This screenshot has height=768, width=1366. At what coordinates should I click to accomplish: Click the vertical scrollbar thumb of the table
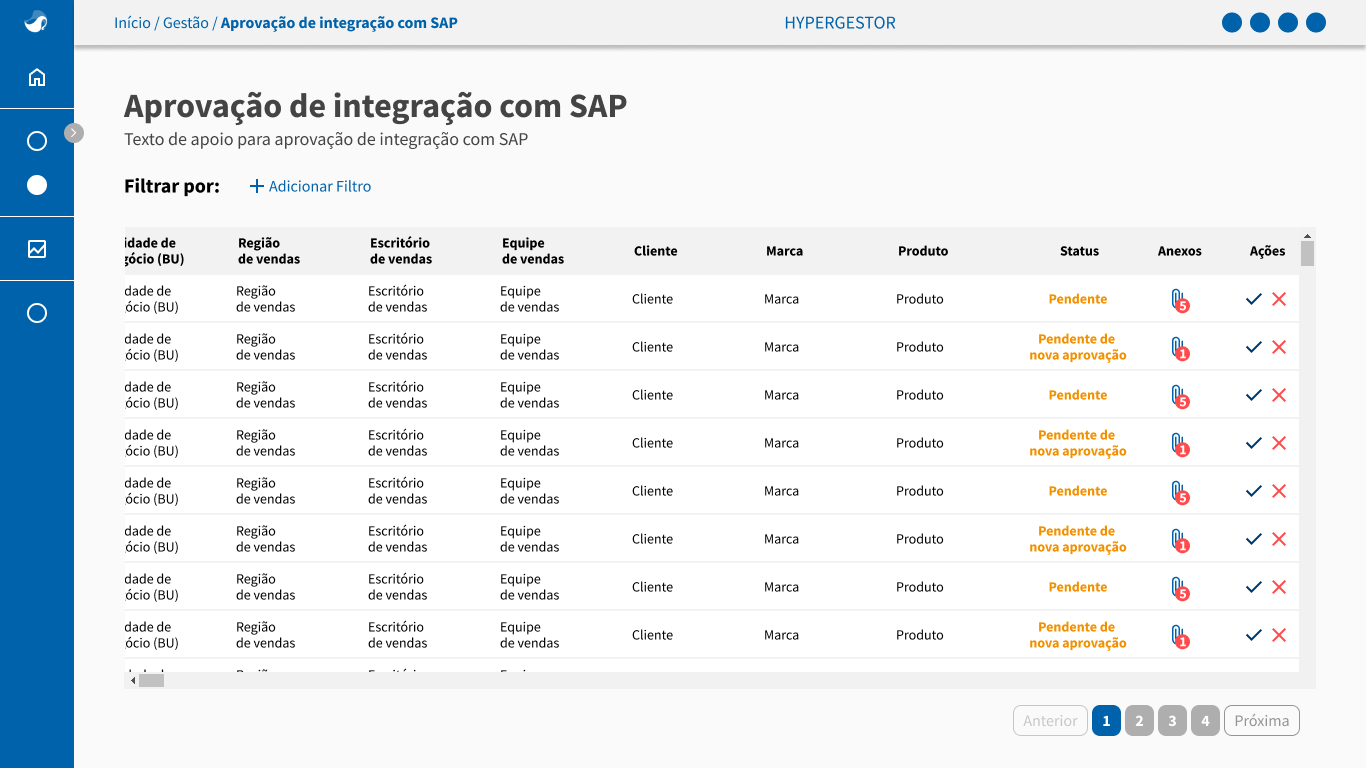[x=1307, y=254]
